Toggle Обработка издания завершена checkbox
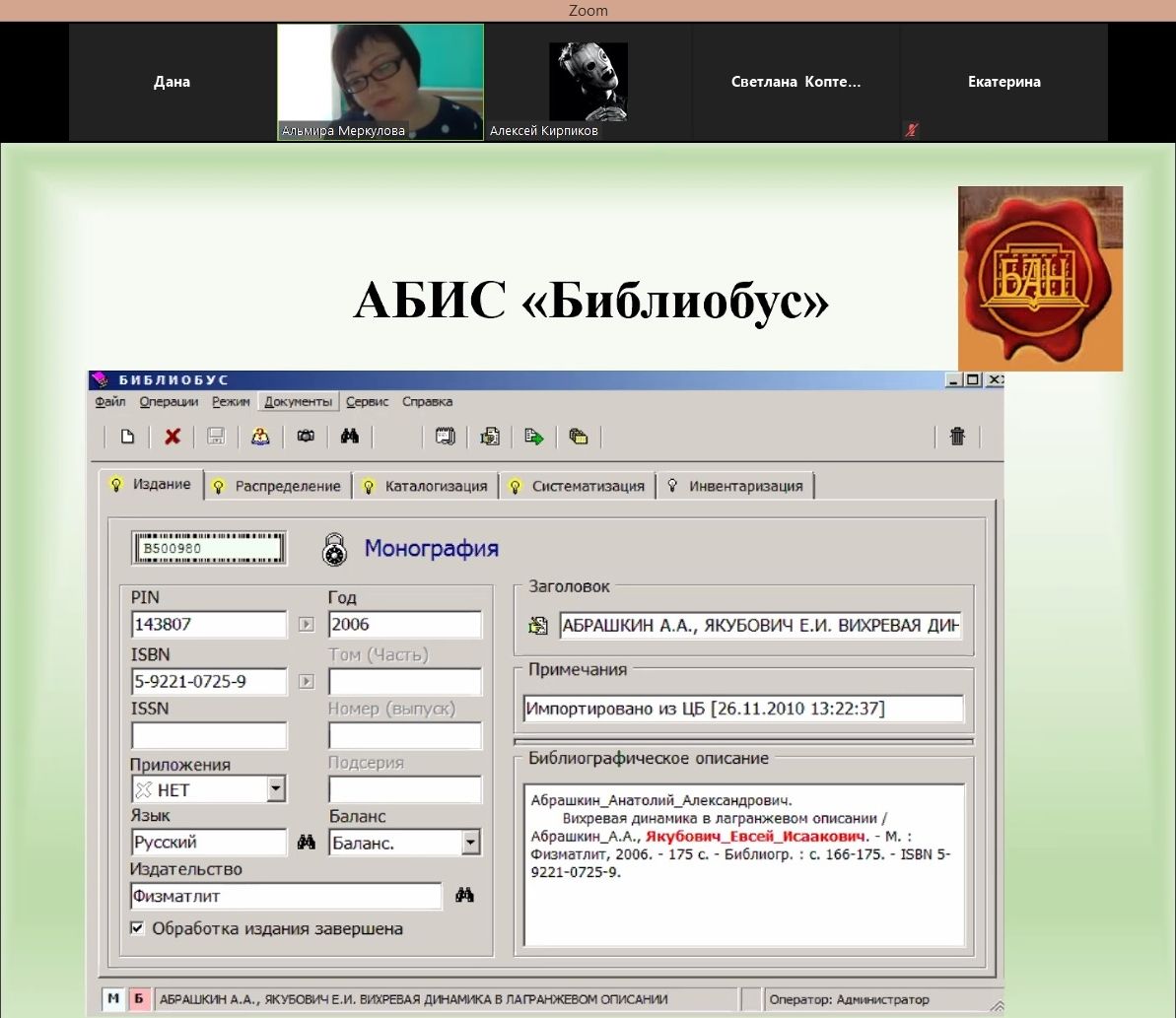 point(137,928)
